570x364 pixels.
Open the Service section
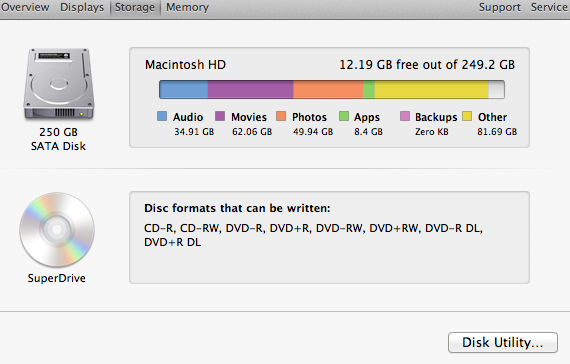point(550,7)
